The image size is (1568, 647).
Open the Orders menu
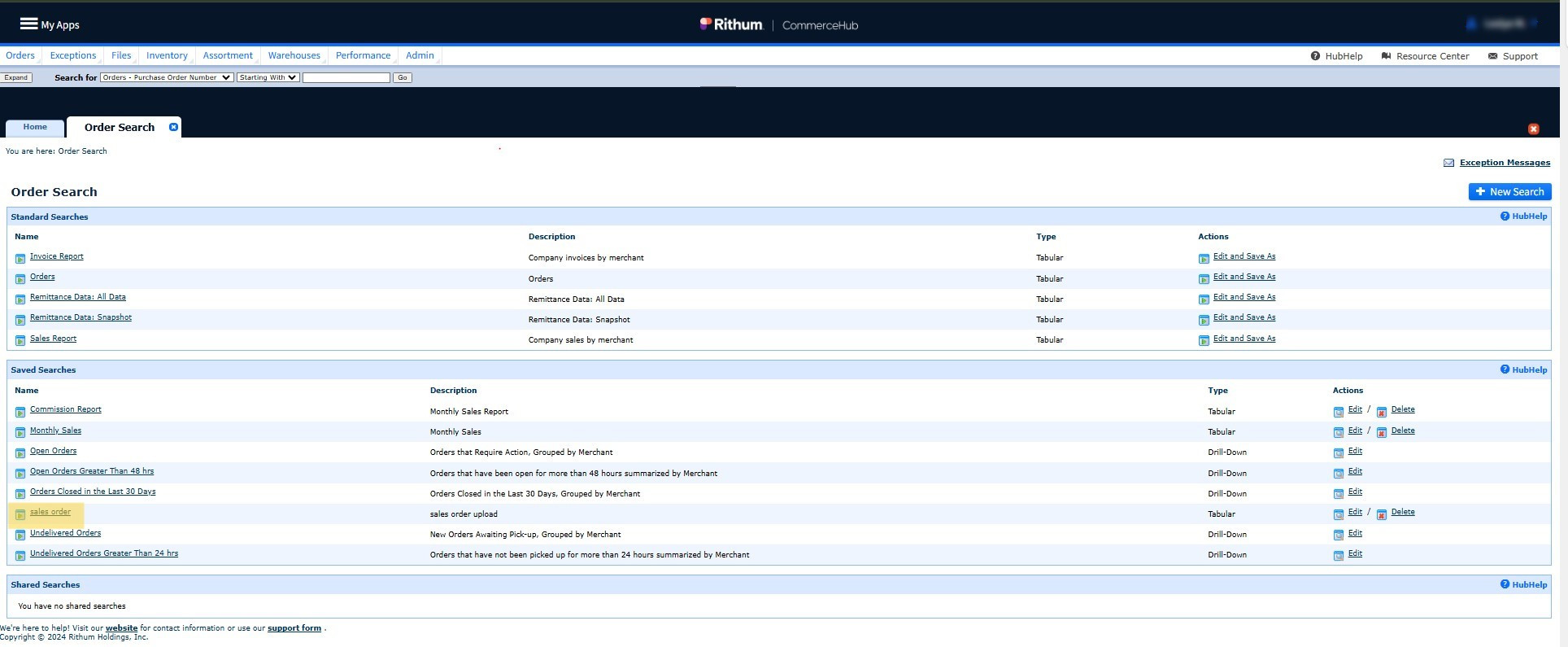[x=20, y=55]
